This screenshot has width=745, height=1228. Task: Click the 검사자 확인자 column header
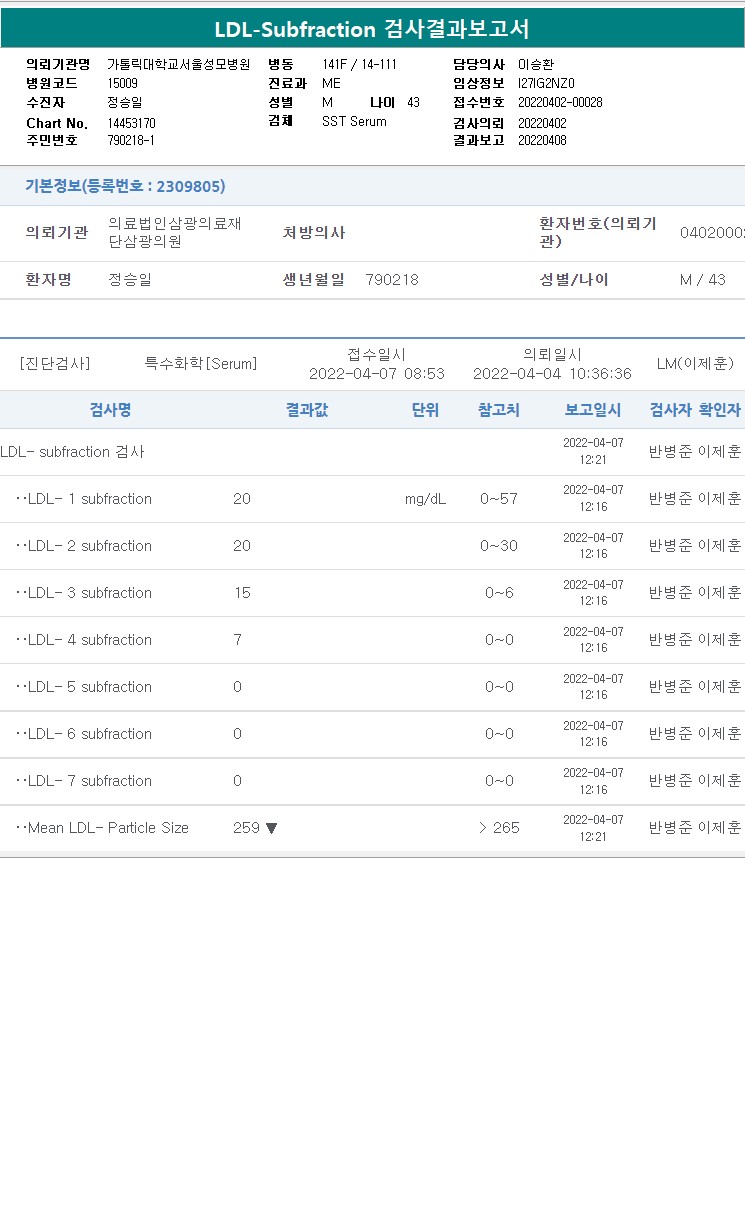coord(695,410)
